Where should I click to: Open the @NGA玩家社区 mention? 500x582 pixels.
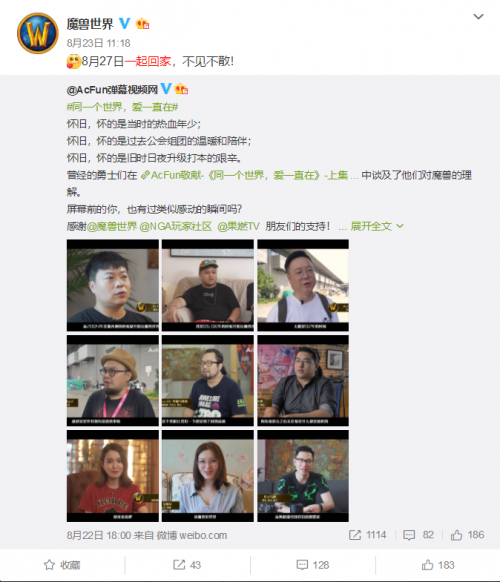point(176,226)
